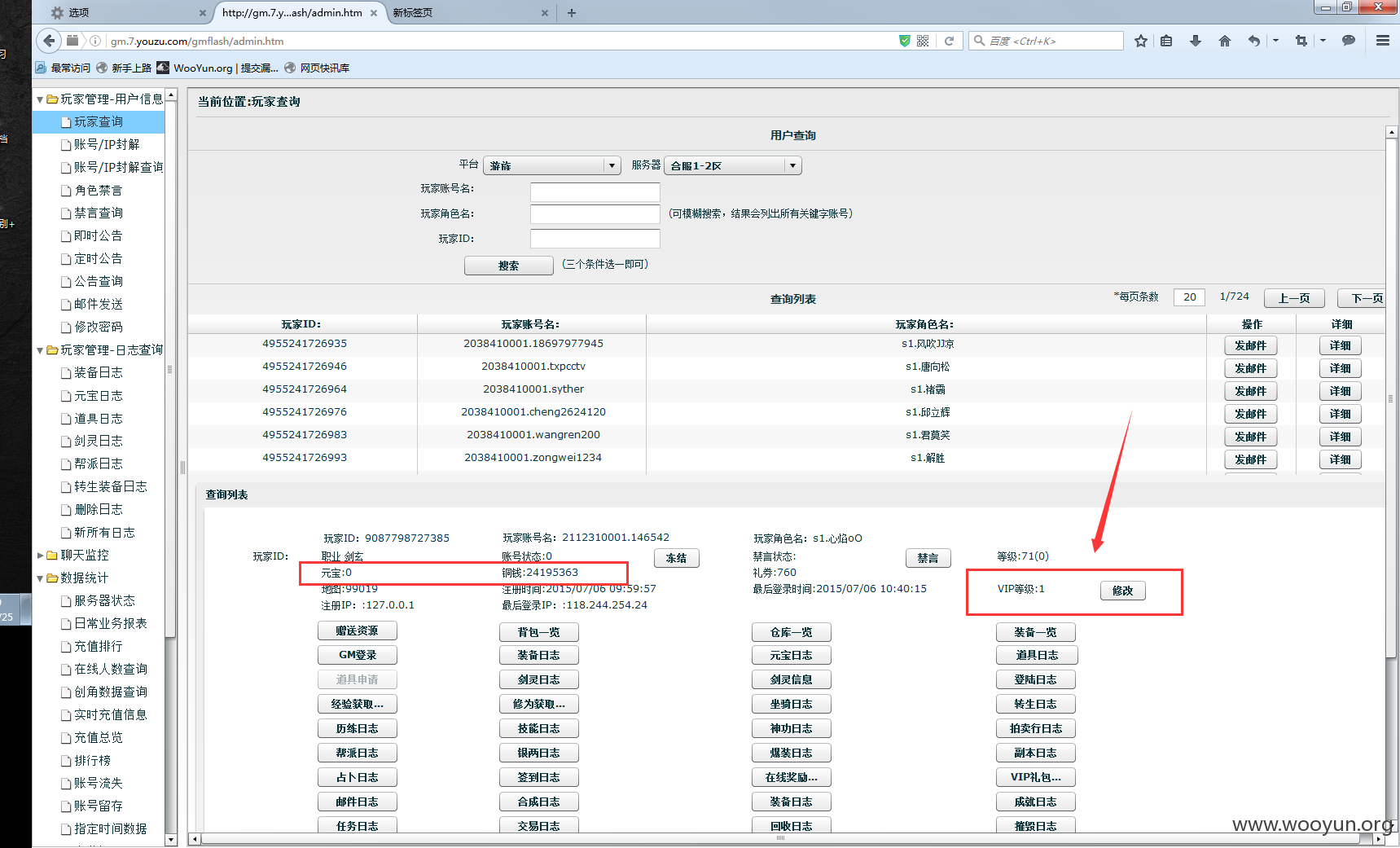Click the green shield security icon
The width and height of the screenshot is (1400, 848).
tap(904, 41)
